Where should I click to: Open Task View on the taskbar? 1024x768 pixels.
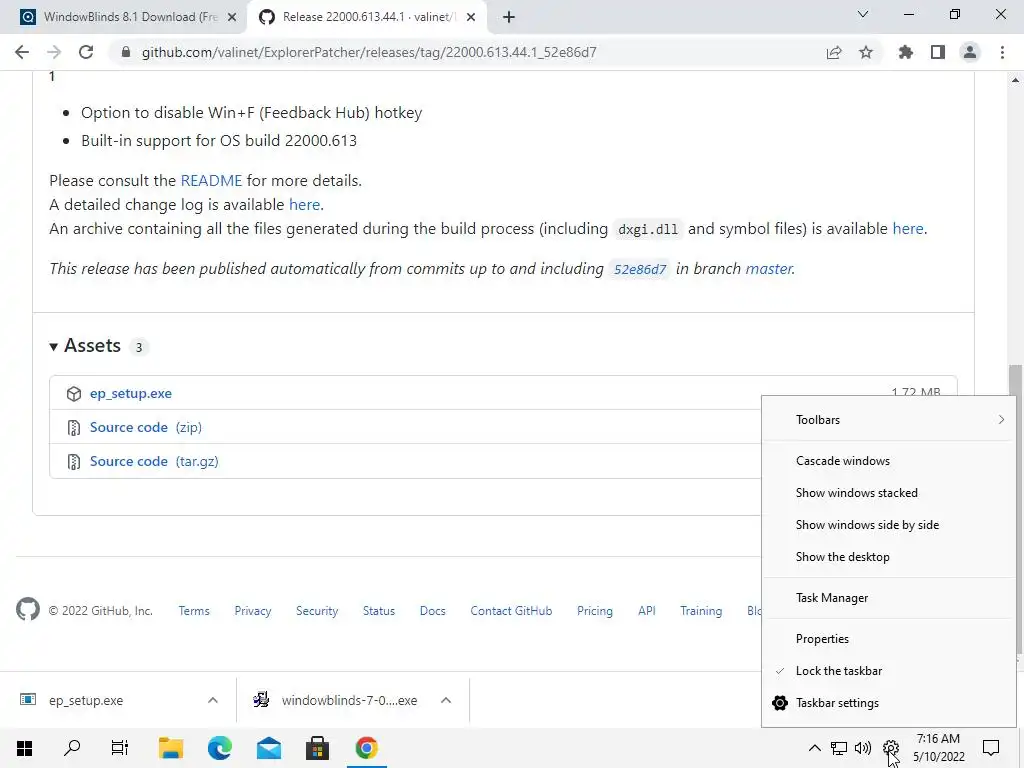pyautogui.click(x=120, y=748)
